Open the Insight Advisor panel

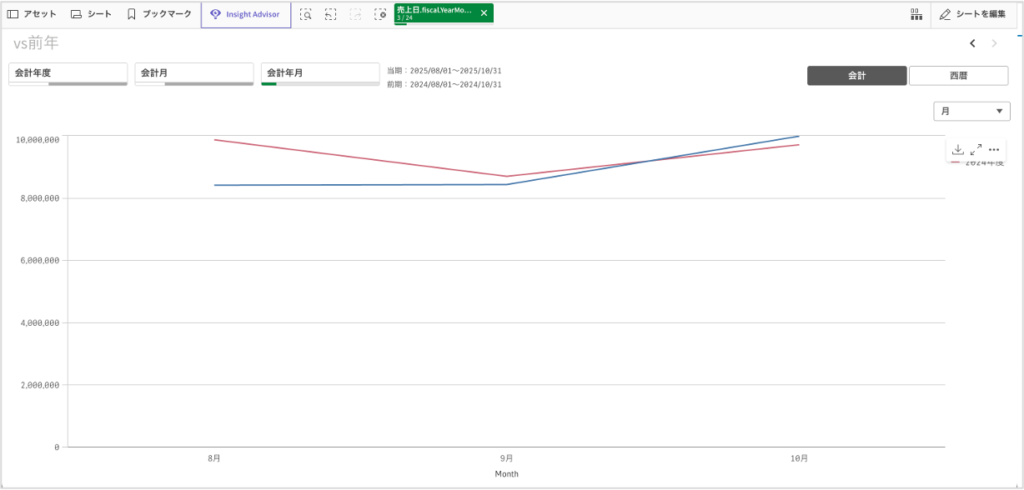point(246,14)
